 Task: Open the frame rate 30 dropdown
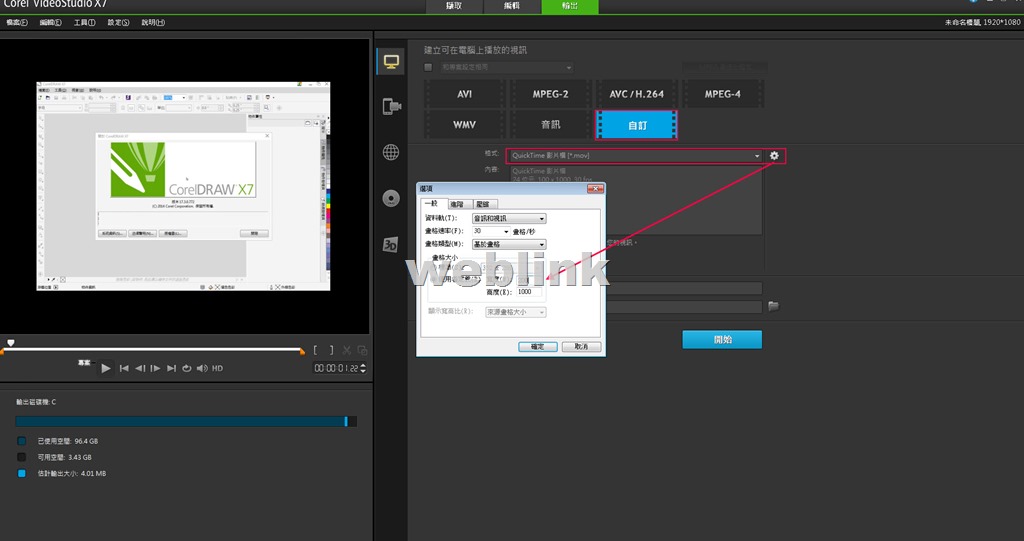point(491,231)
